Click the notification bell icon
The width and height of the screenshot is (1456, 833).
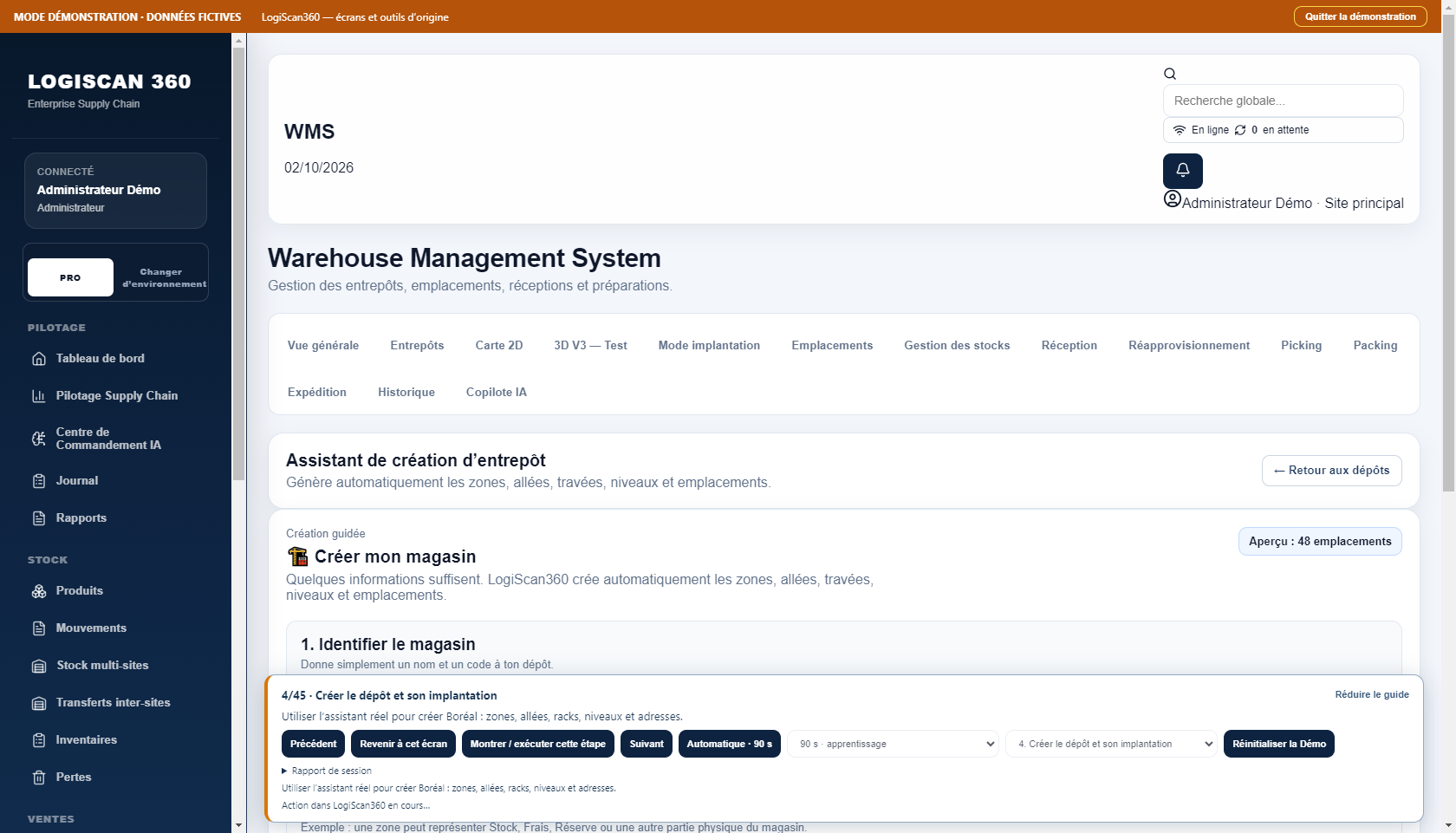pyautogui.click(x=1182, y=171)
